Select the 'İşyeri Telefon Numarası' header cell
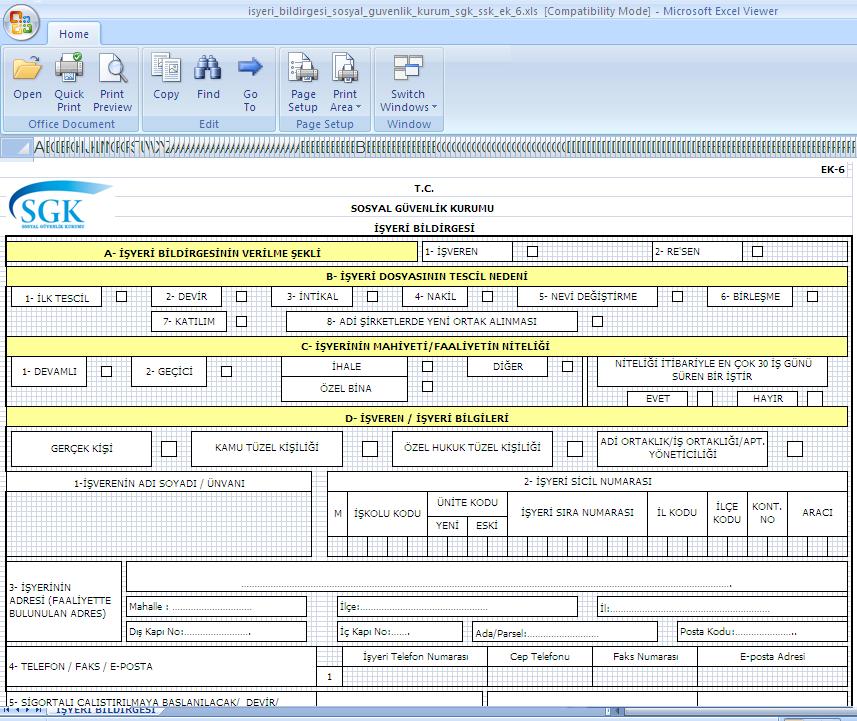 point(415,656)
